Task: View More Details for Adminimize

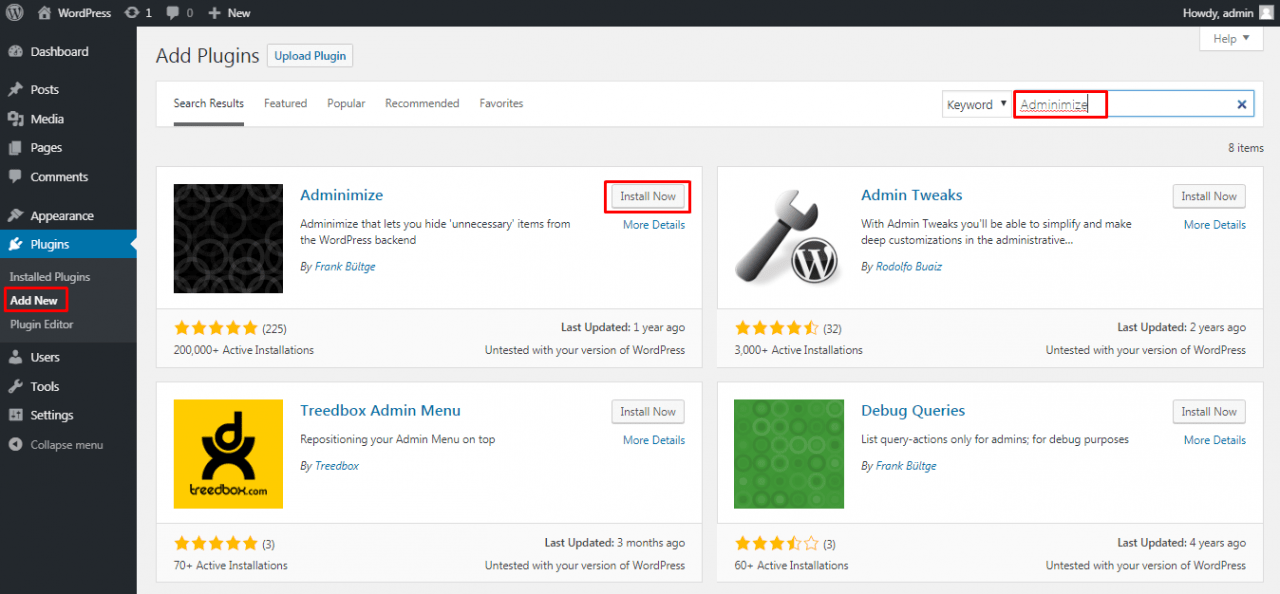Action: pyautogui.click(x=654, y=225)
